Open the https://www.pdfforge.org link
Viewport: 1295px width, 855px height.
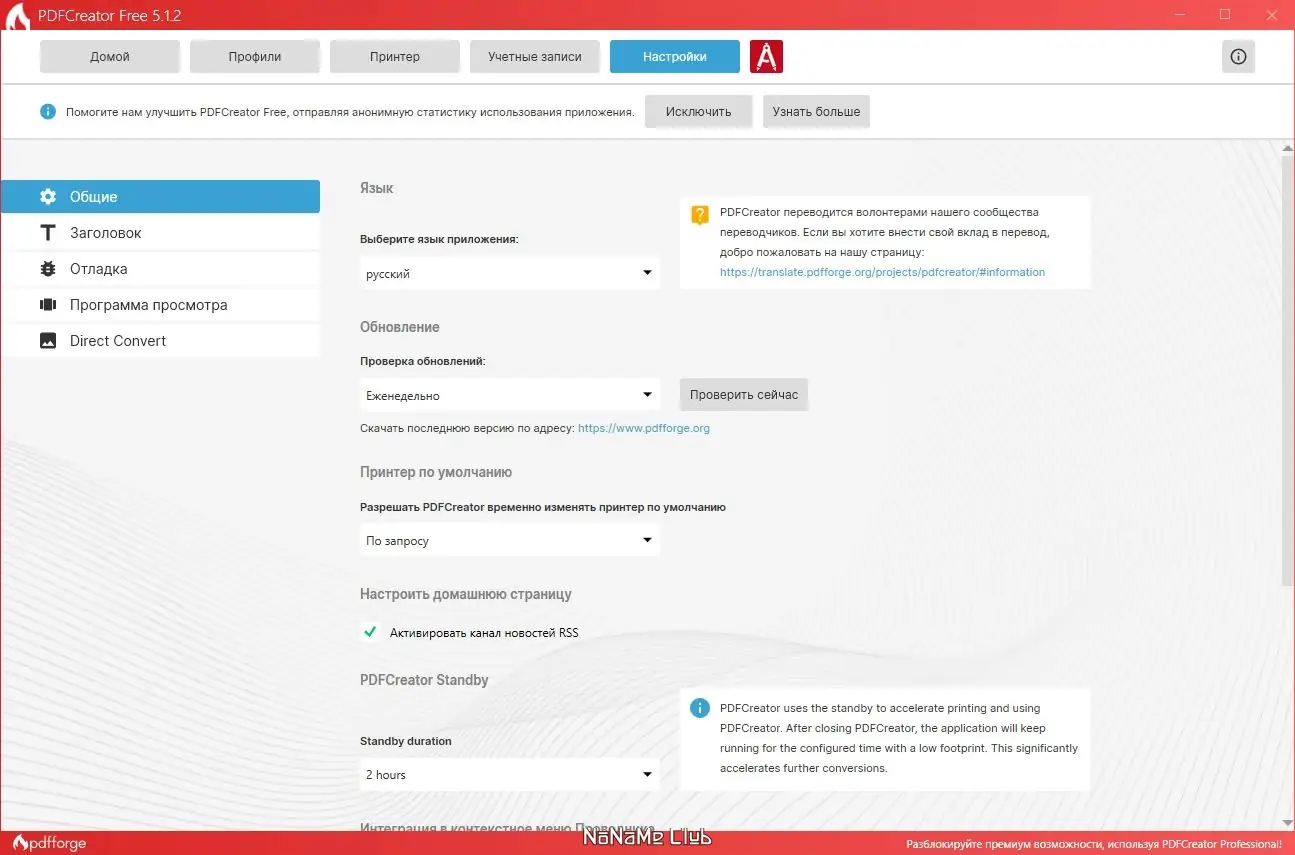point(644,428)
